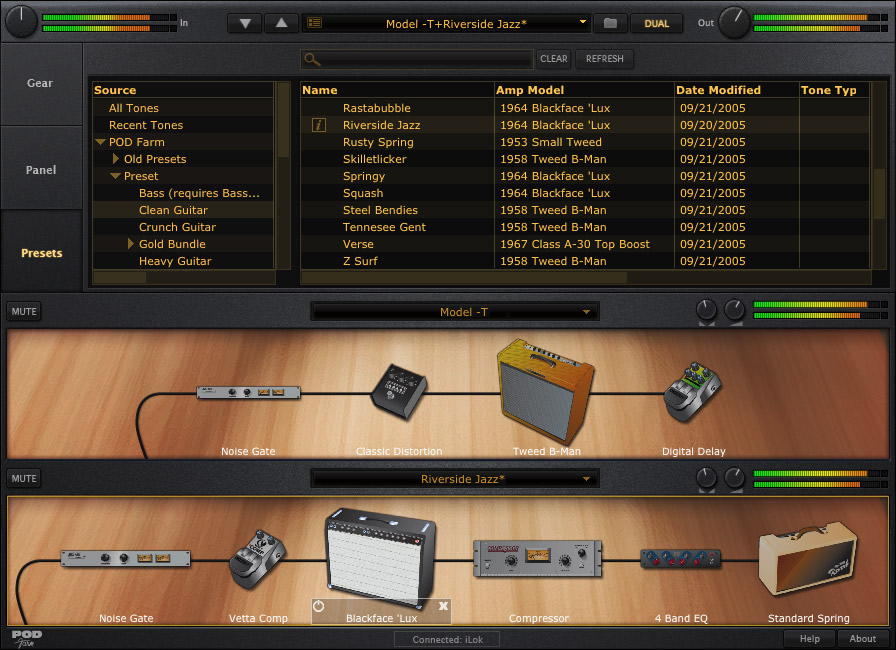The width and height of the screenshot is (896, 650).
Task: Select the Heavy Guitar preset folder
Action: 183,261
